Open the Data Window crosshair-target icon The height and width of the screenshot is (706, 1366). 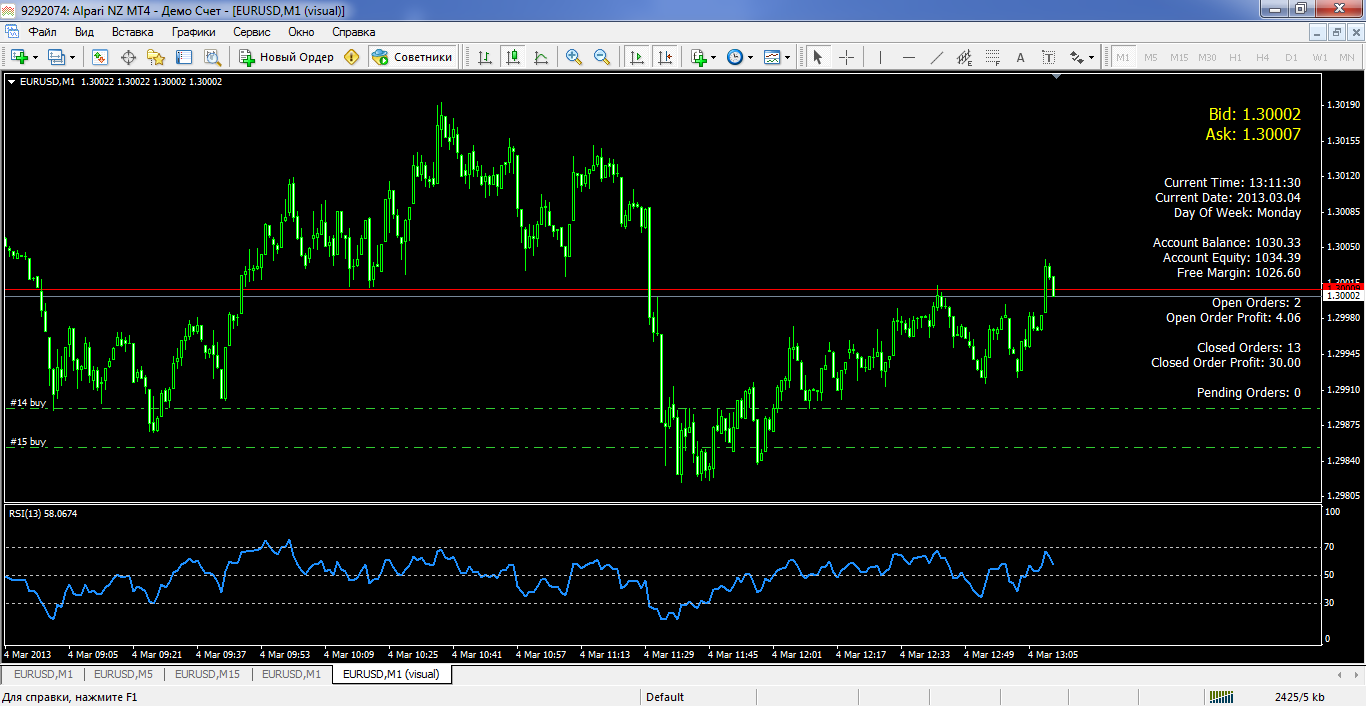(x=128, y=57)
